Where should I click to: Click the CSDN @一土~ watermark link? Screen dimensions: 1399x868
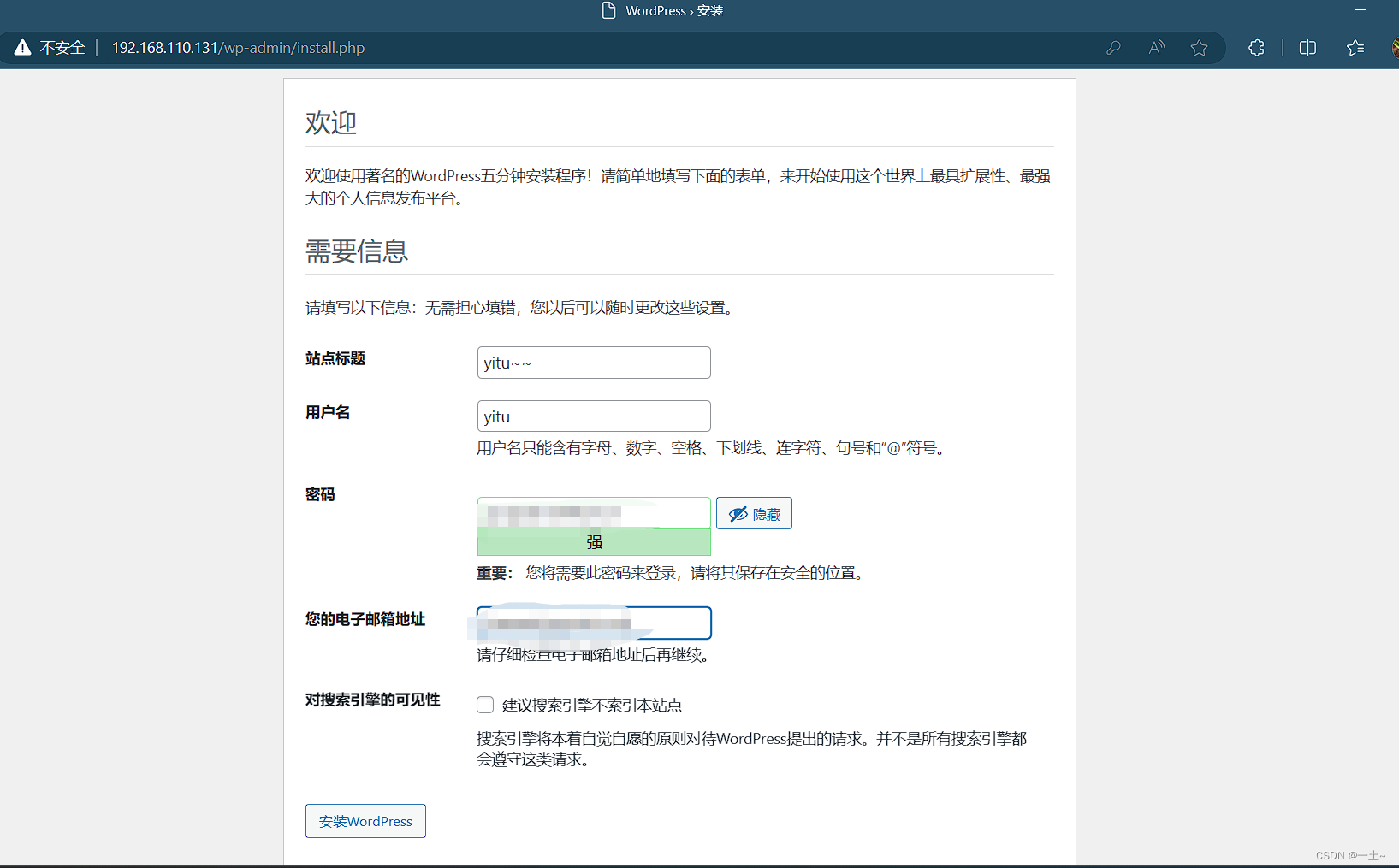coord(1349,855)
